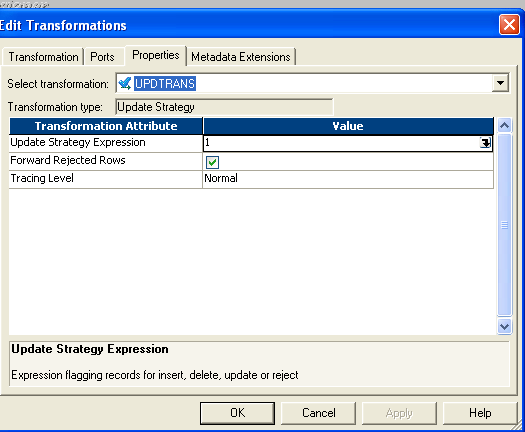Open the Ports tab

tap(102, 57)
